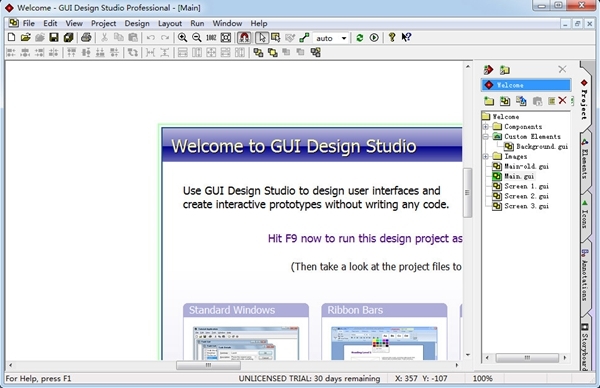This screenshot has width=600, height=388.
Task: Open the Design menu
Action: [137, 23]
